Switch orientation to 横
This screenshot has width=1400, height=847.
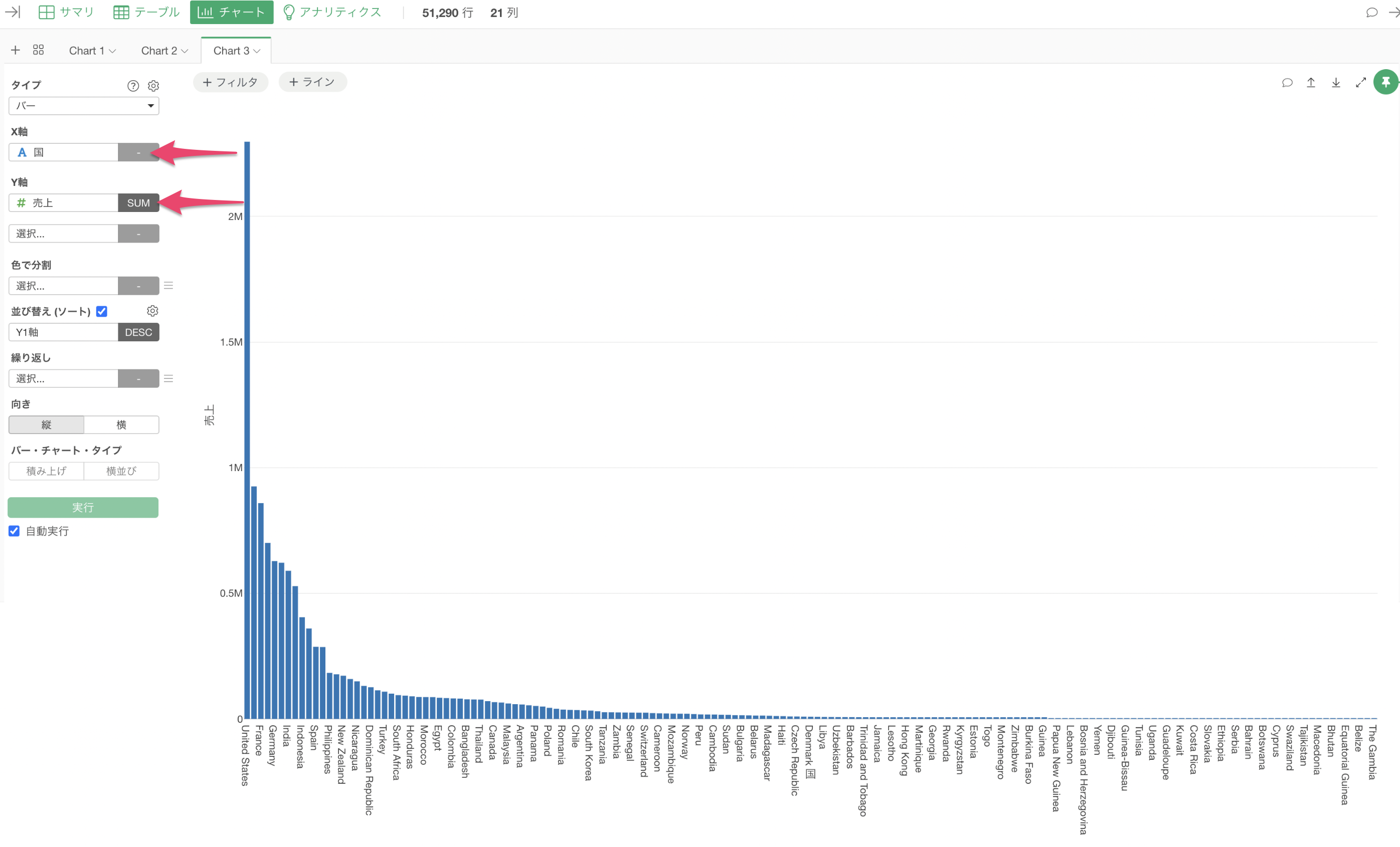point(121,425)
